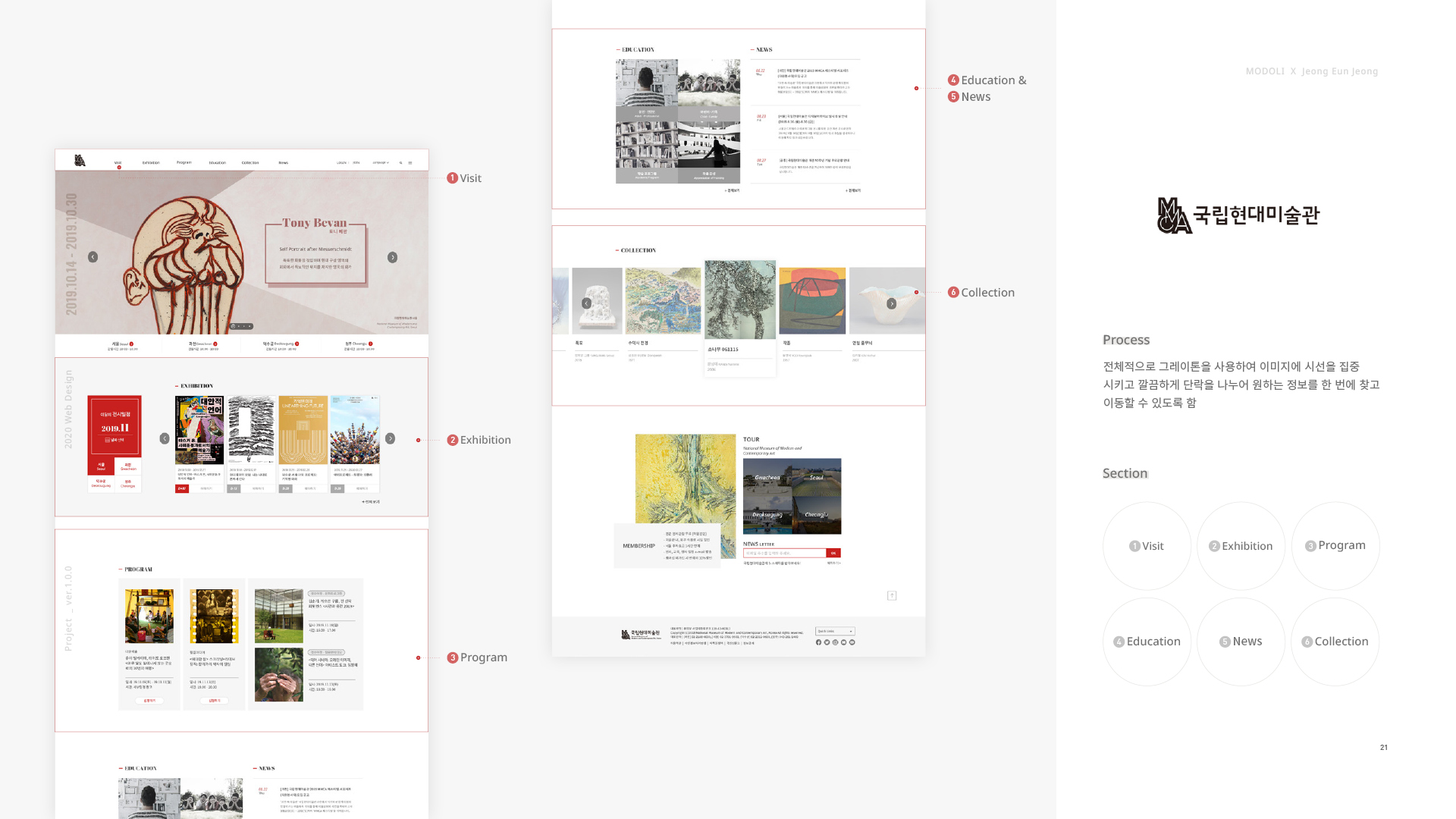Viewport: 1456px width, 819px height.
Task: Select Visit in the navigation menu
Action: pos(118,162)
